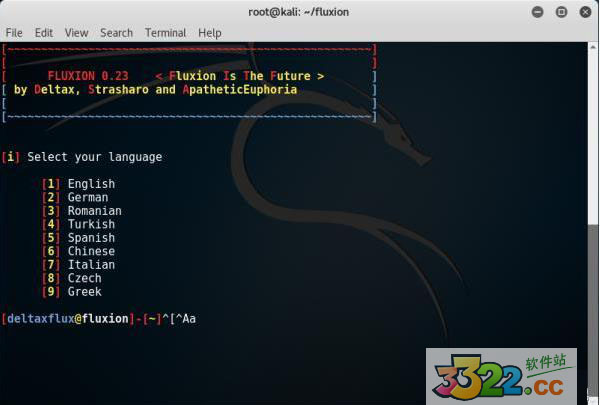Open the View menu
Viewport: 600px width, 405px height.
76,33
